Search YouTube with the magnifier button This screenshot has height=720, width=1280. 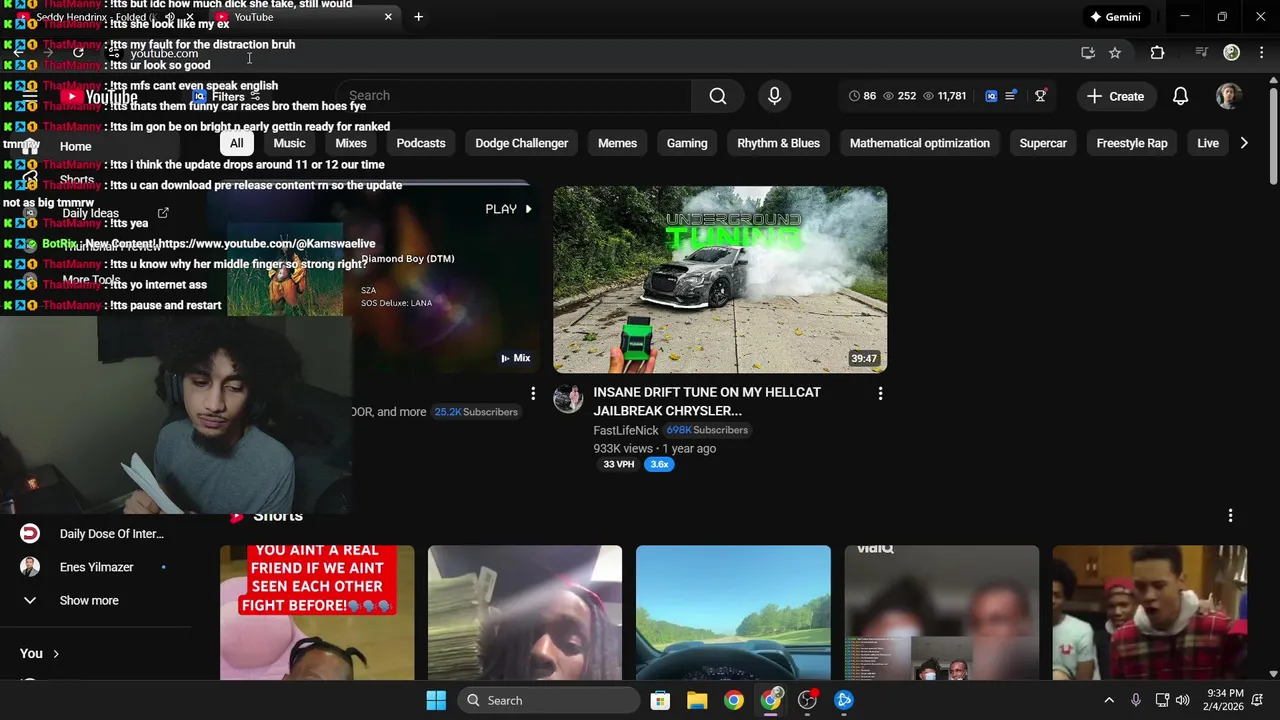point(718,96)
